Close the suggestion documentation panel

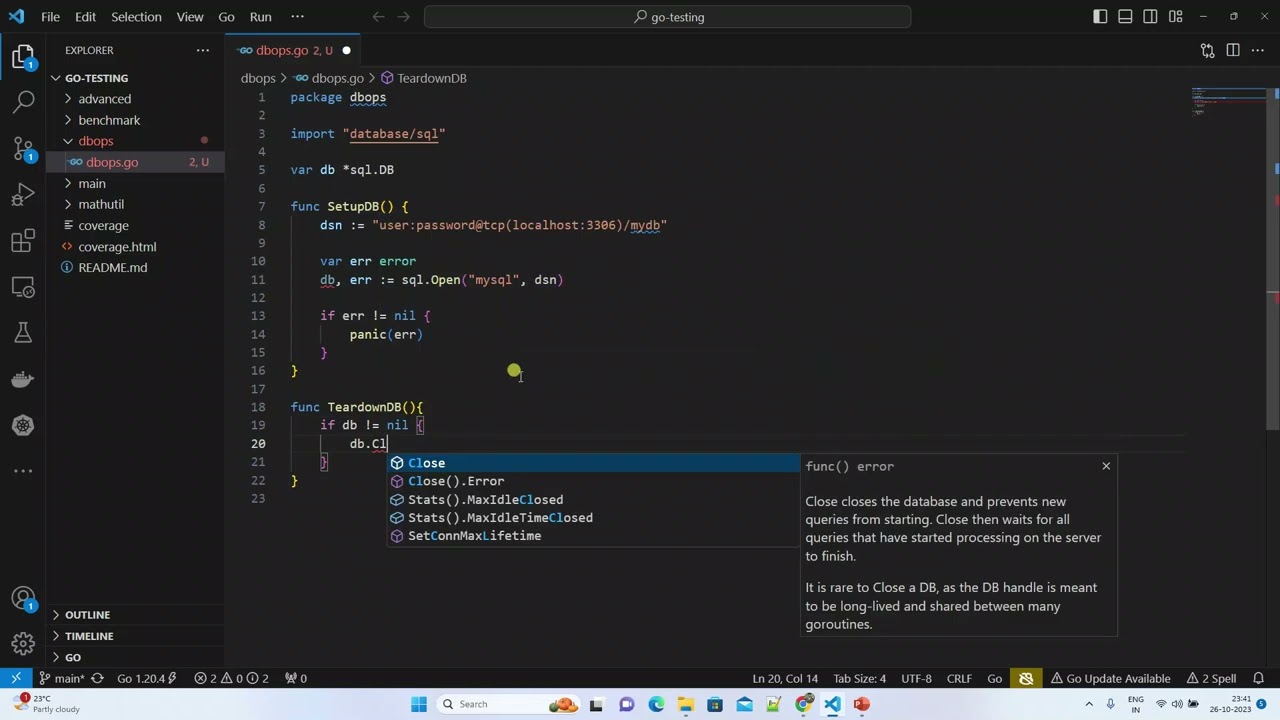[1106, 466]
